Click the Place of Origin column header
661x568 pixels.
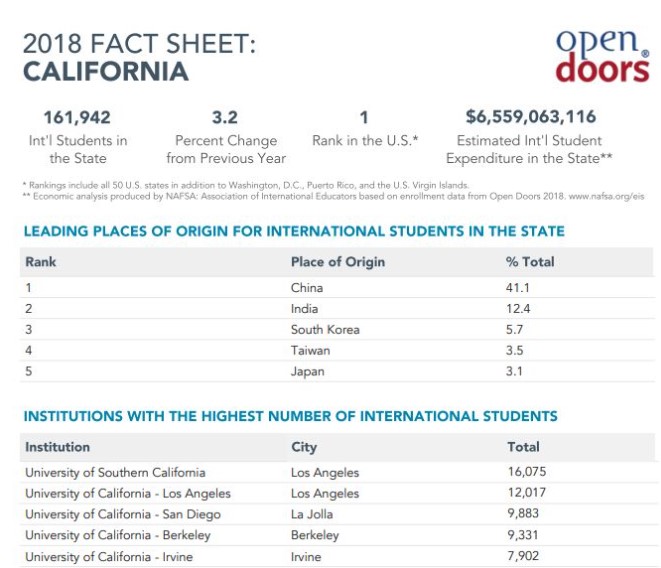[x=337, y=262]
